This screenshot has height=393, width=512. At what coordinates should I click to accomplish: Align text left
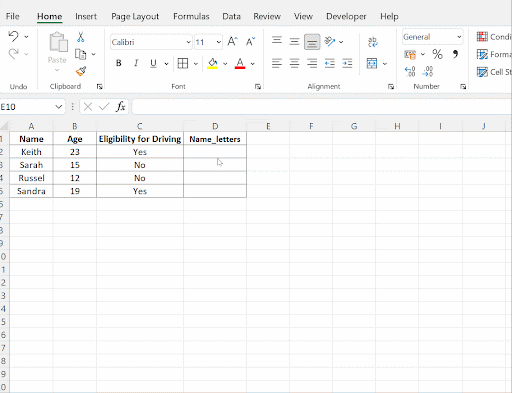(277, 63)
